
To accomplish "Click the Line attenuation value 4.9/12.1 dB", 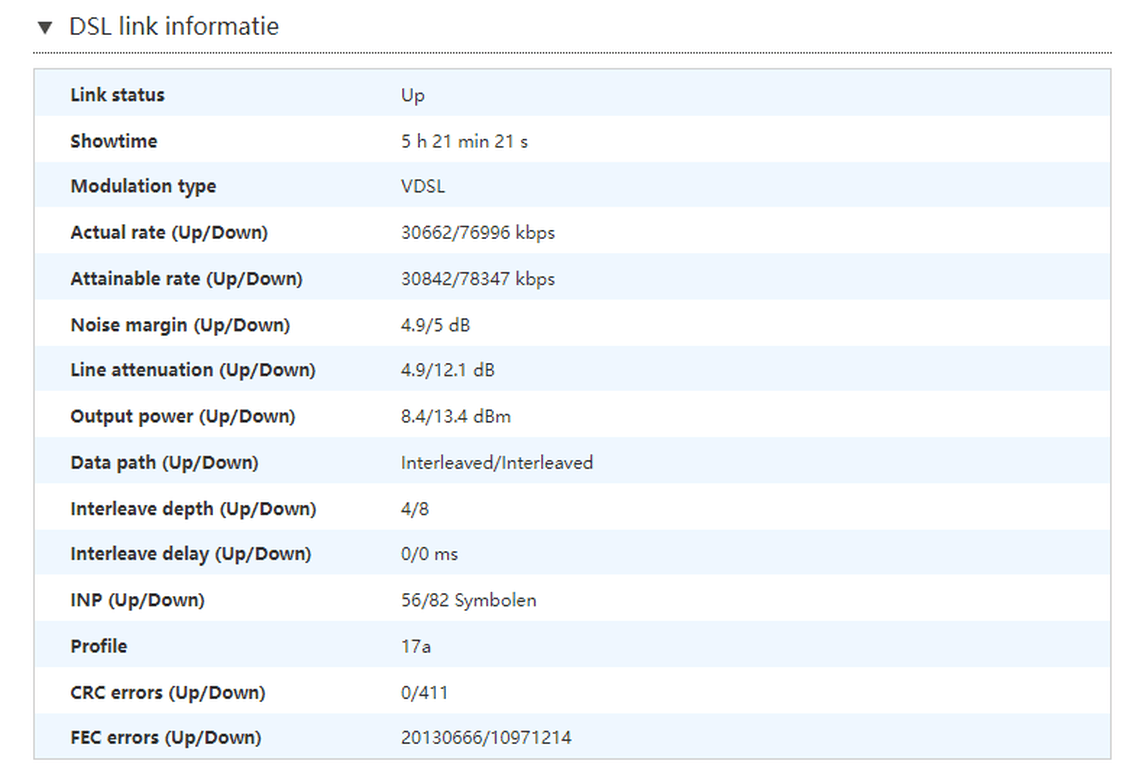I will click(x=447, y=370).
